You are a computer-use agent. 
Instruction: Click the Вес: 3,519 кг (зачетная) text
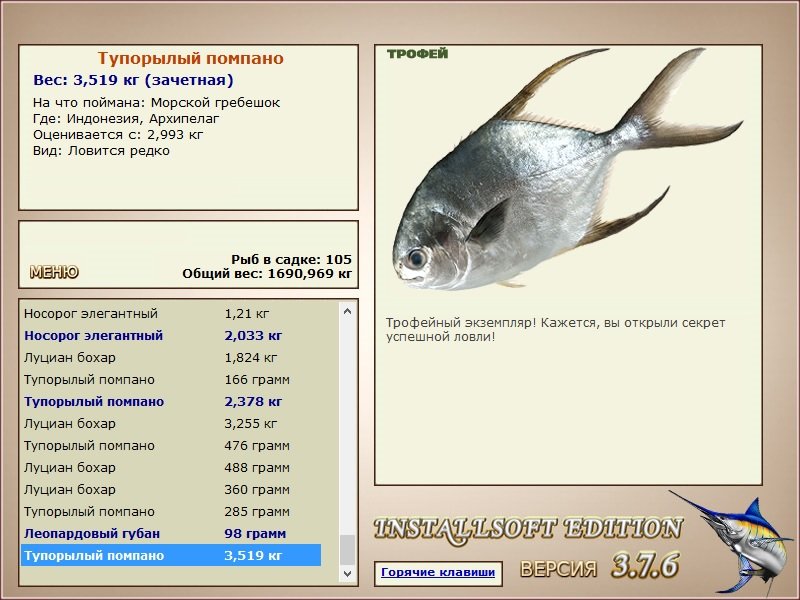pyautogui.click(x=133, y=80)
